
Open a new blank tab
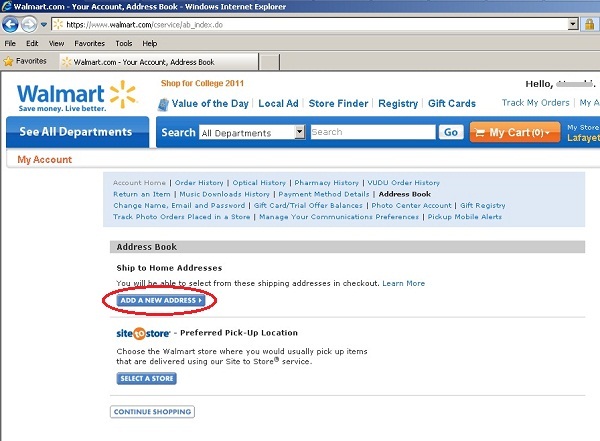[x=269, y=62]
